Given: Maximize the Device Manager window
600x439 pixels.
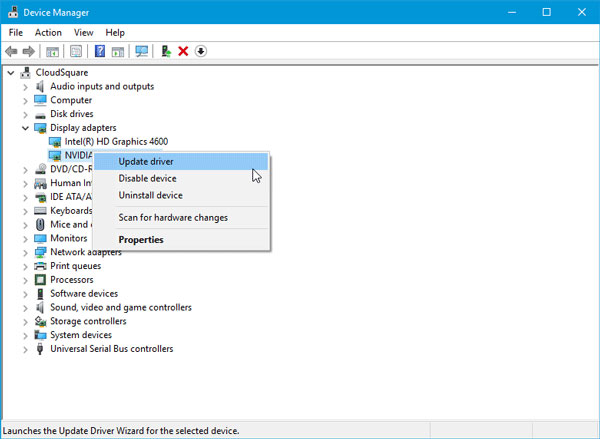Looking at the screenshot, I should click(546, 12).
